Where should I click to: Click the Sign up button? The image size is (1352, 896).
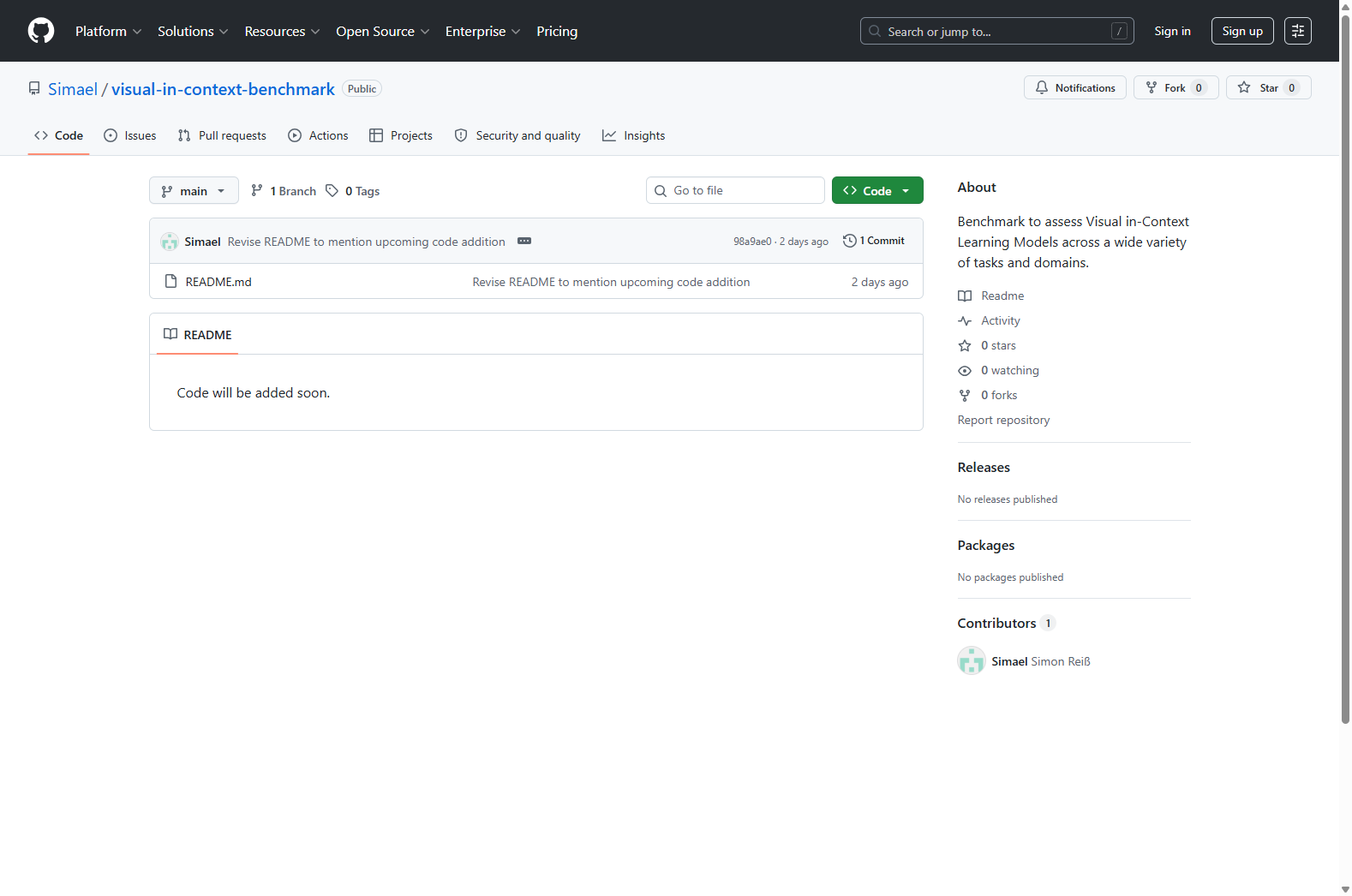coord(1242,31)
